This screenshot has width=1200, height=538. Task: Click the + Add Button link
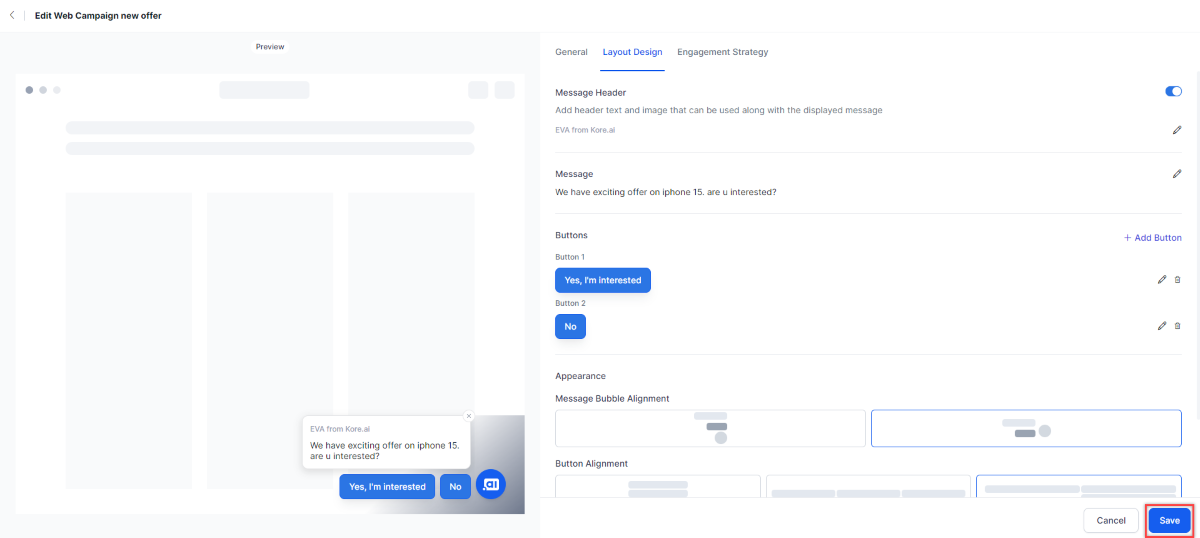pyautogui.click(x=1152, y=238)
